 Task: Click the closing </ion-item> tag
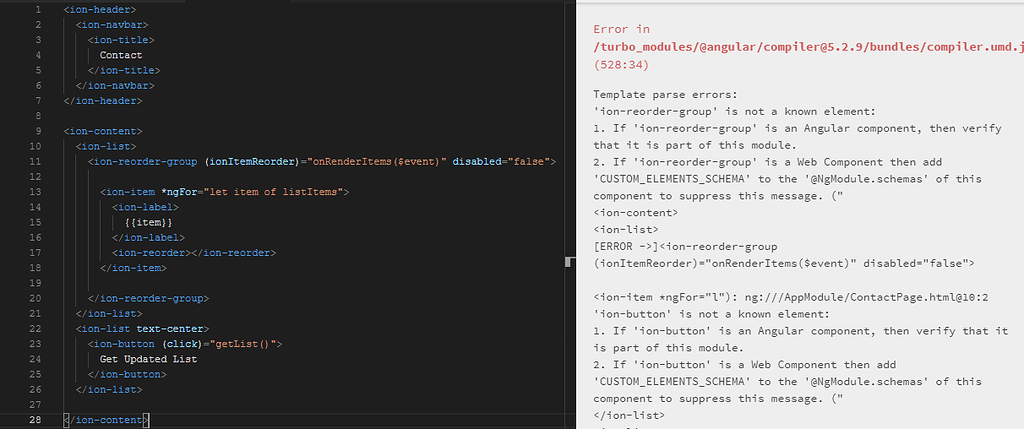[x=134, y=268]
